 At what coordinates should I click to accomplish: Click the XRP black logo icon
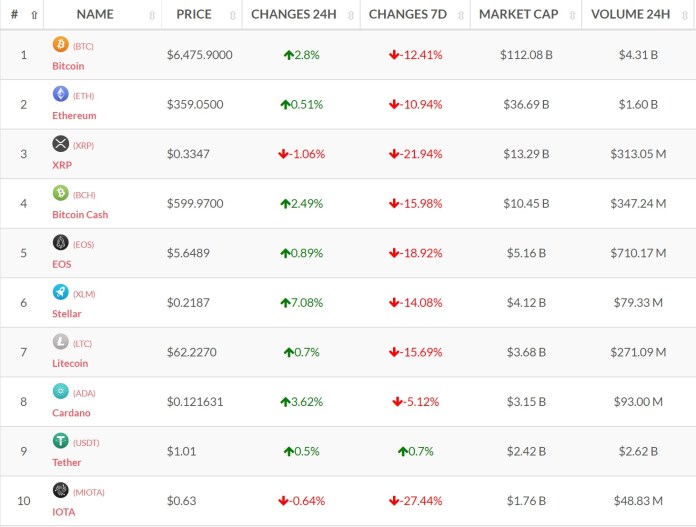coord(61,143)
